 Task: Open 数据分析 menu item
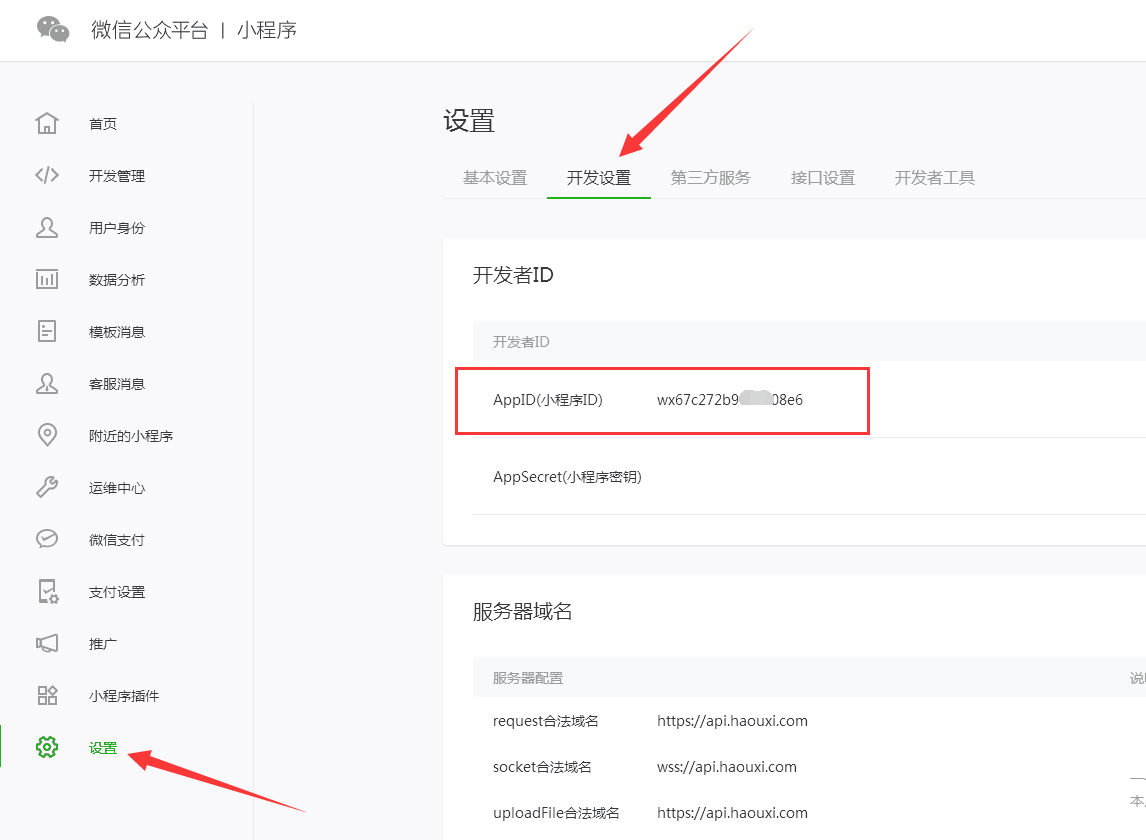(x=117, y=279)
